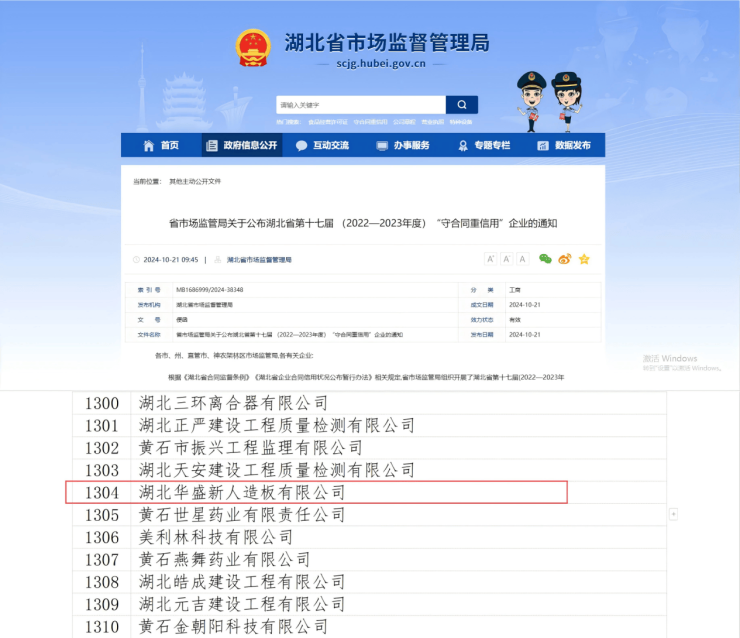Click the 守合同重信用 hot search link

pos(370,122)
